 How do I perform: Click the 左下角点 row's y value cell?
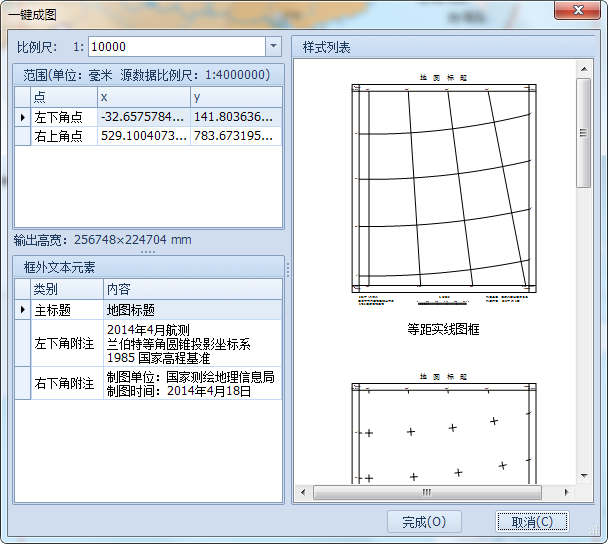tap(235, 117)
